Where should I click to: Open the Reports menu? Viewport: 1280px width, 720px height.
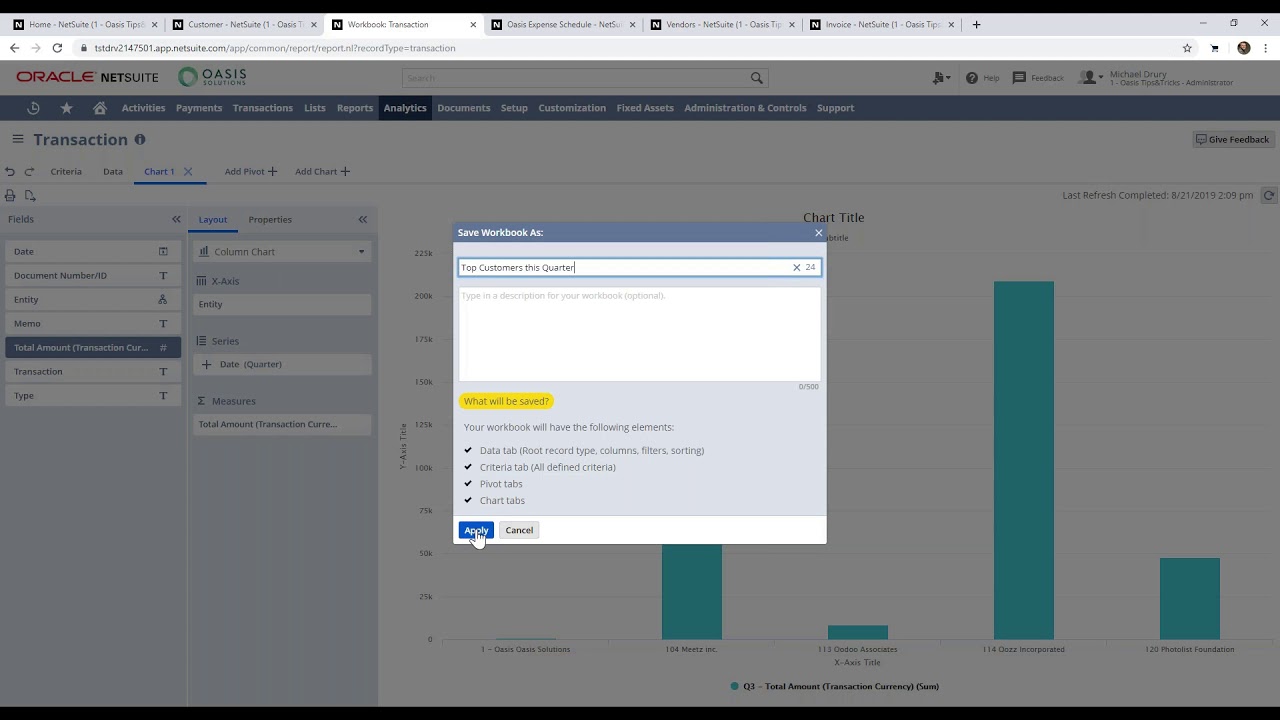355,108
